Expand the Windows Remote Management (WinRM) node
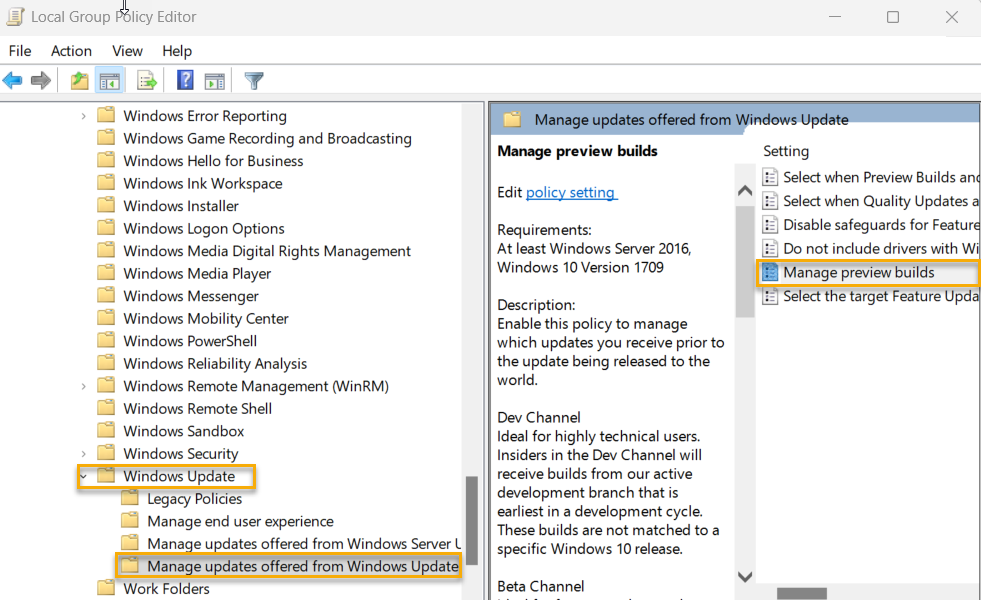 pyautogui.click(x=82, y=385)
